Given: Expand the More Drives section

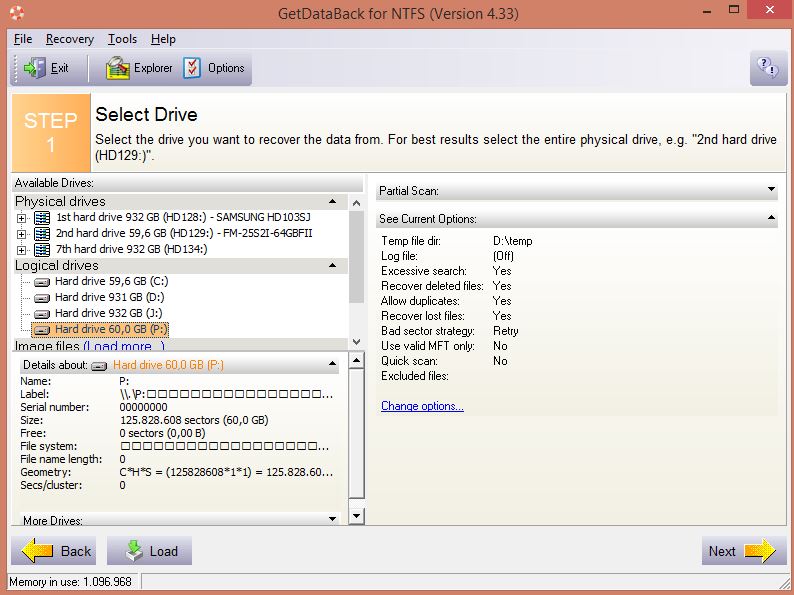Looking at the screenshot, I should tap(332, 519).
